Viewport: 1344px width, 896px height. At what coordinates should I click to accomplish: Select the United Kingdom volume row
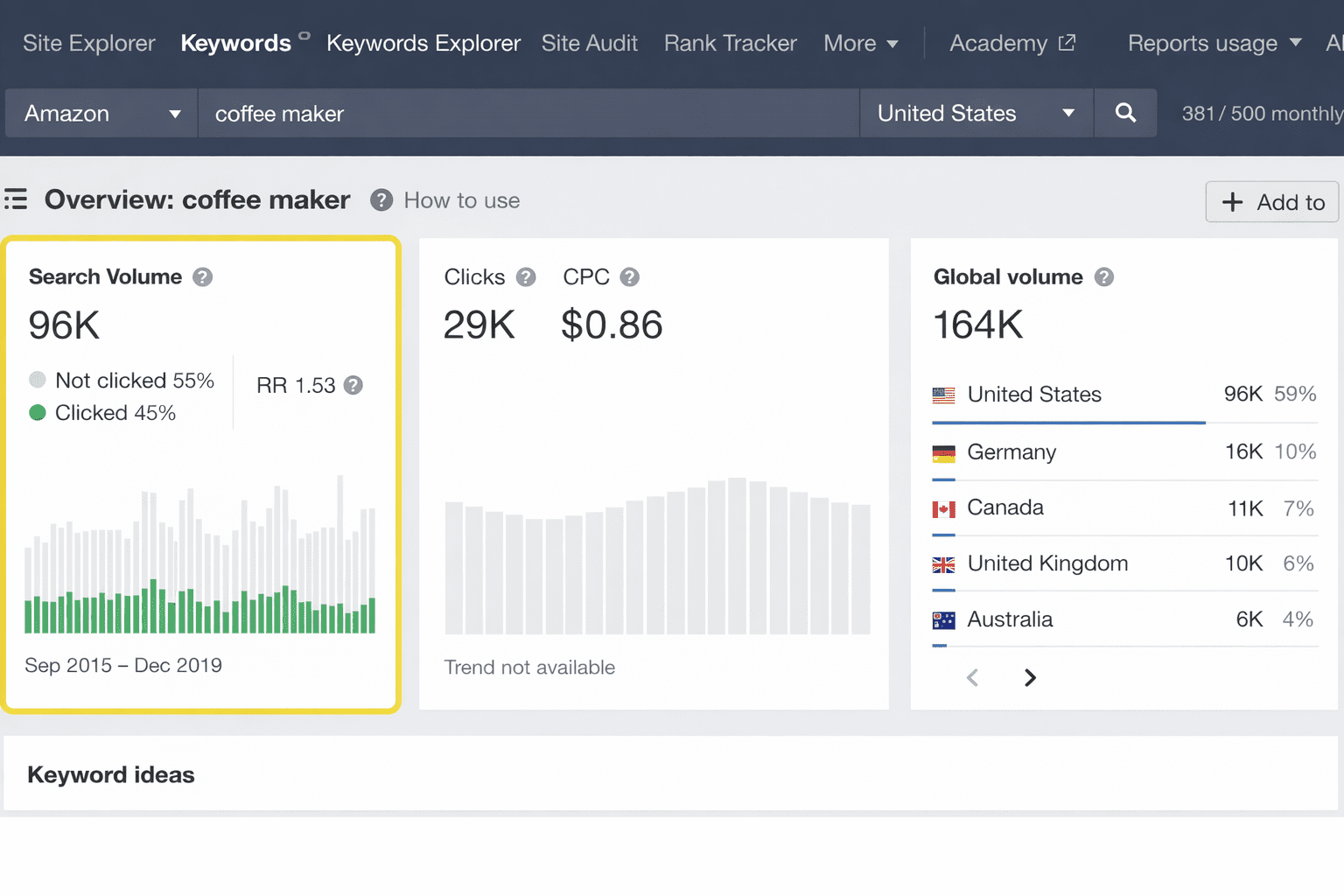click(x=1124, y=564)
